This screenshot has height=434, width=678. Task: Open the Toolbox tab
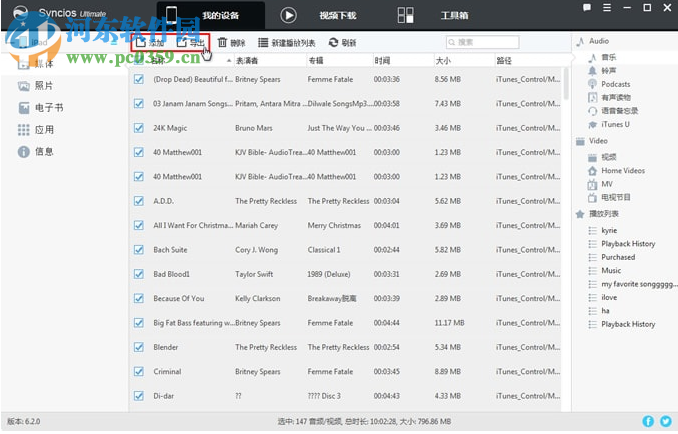432,16
